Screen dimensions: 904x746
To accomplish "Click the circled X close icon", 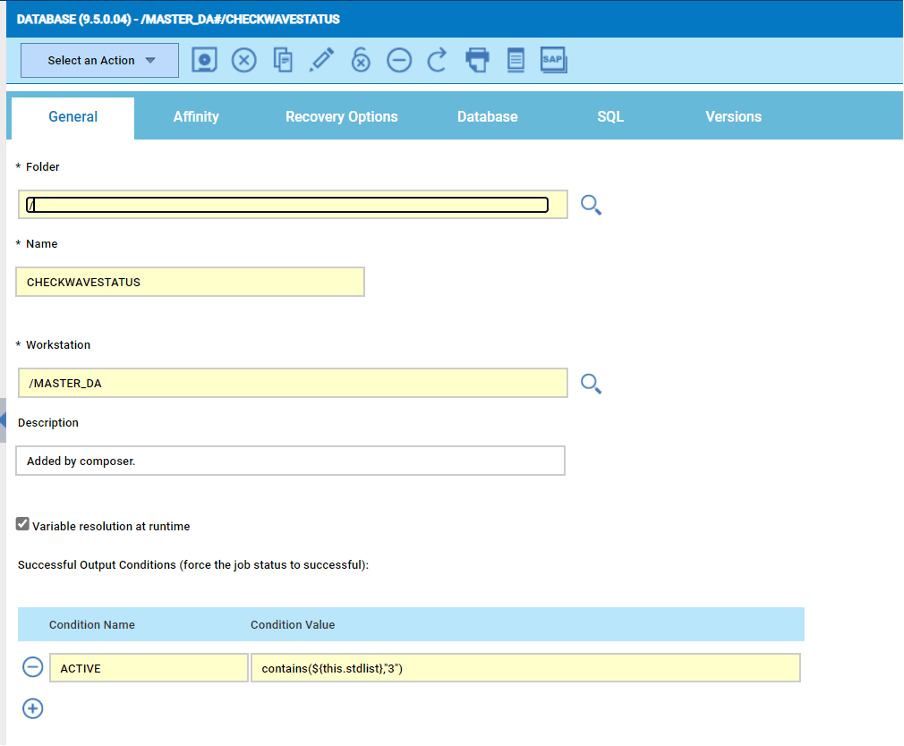I will pyautogui.click(x=244, y=60).
